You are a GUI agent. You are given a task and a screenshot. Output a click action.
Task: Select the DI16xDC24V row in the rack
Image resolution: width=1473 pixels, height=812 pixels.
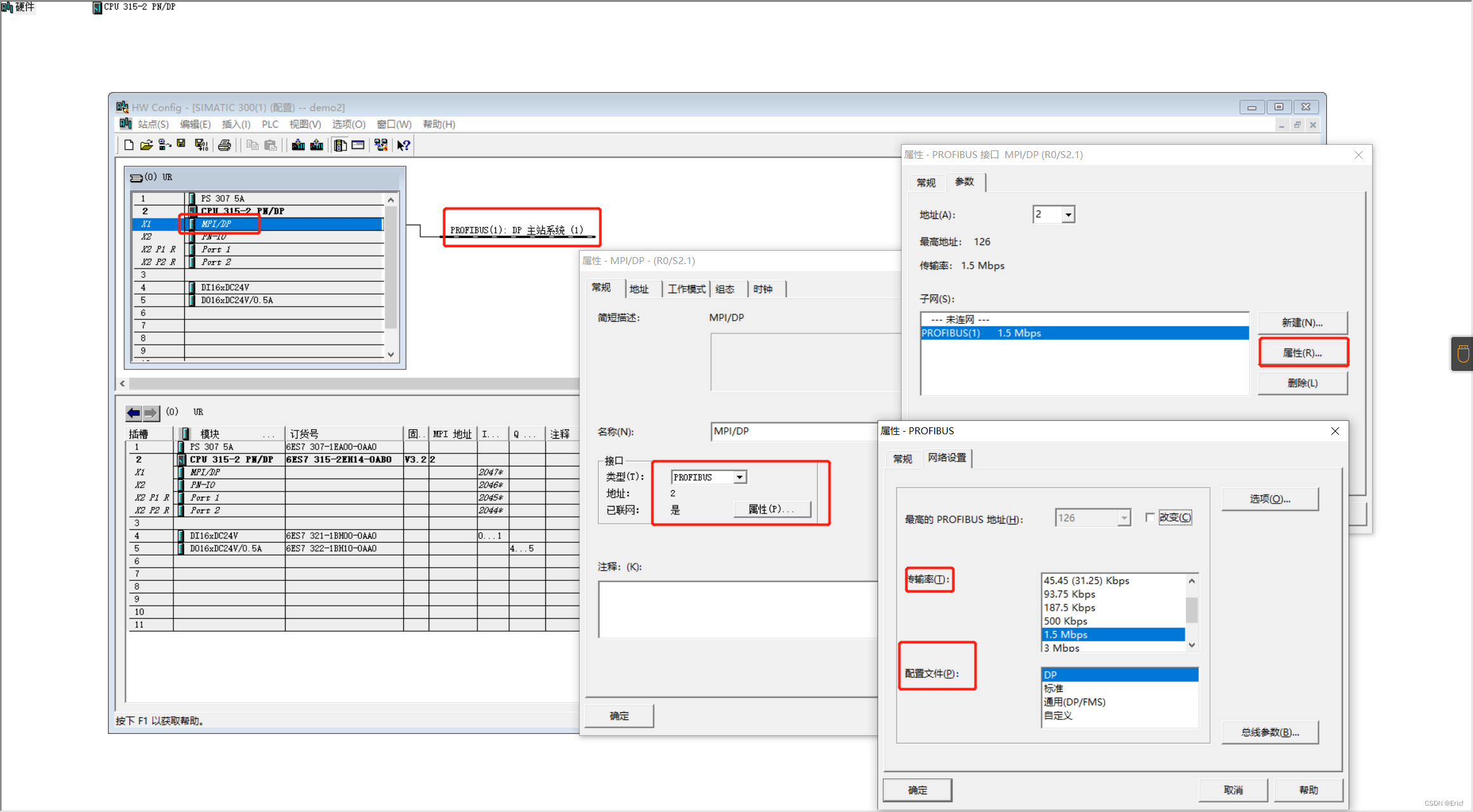[258, 288]
